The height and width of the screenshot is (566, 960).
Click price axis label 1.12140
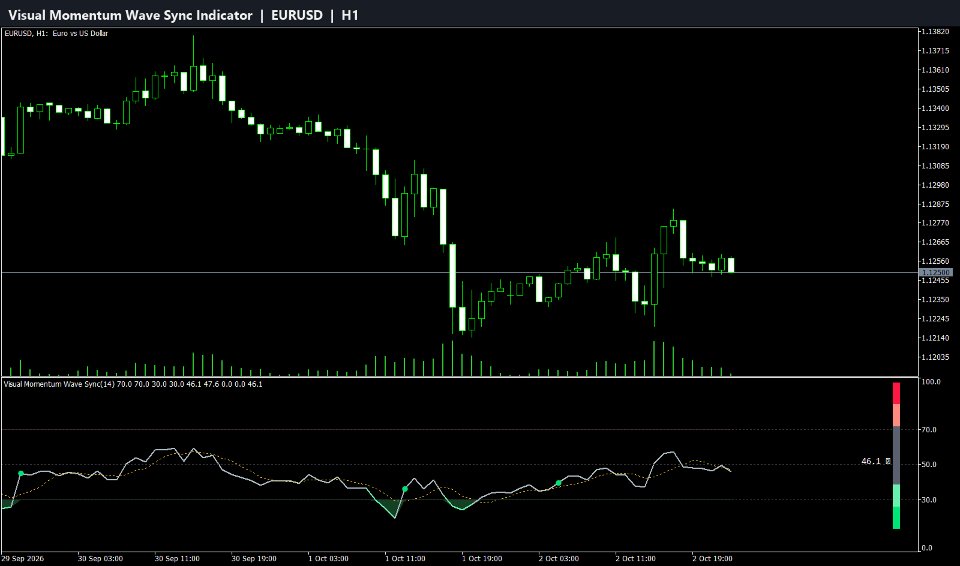(935, 338)
